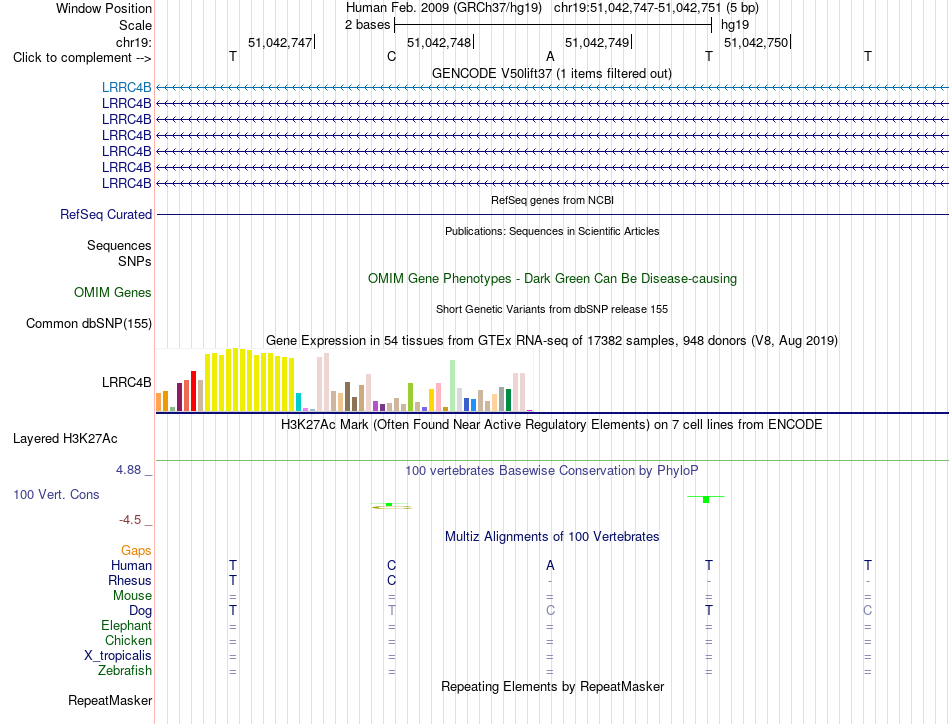Screen dimensions: 950x724
Task: Select the Human species label
Action: click(131, 565)
